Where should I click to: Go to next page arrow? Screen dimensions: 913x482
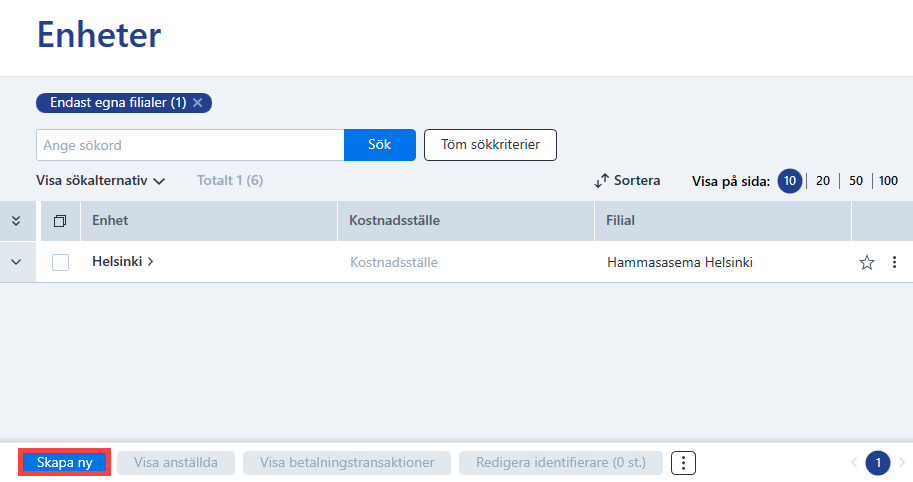(901, 463)
